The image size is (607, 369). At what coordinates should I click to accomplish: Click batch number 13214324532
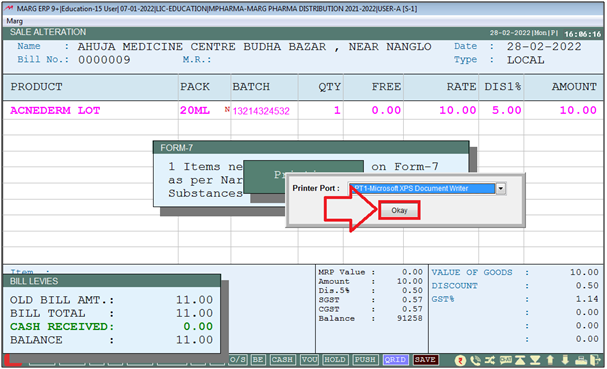click(x=261, y=112)
